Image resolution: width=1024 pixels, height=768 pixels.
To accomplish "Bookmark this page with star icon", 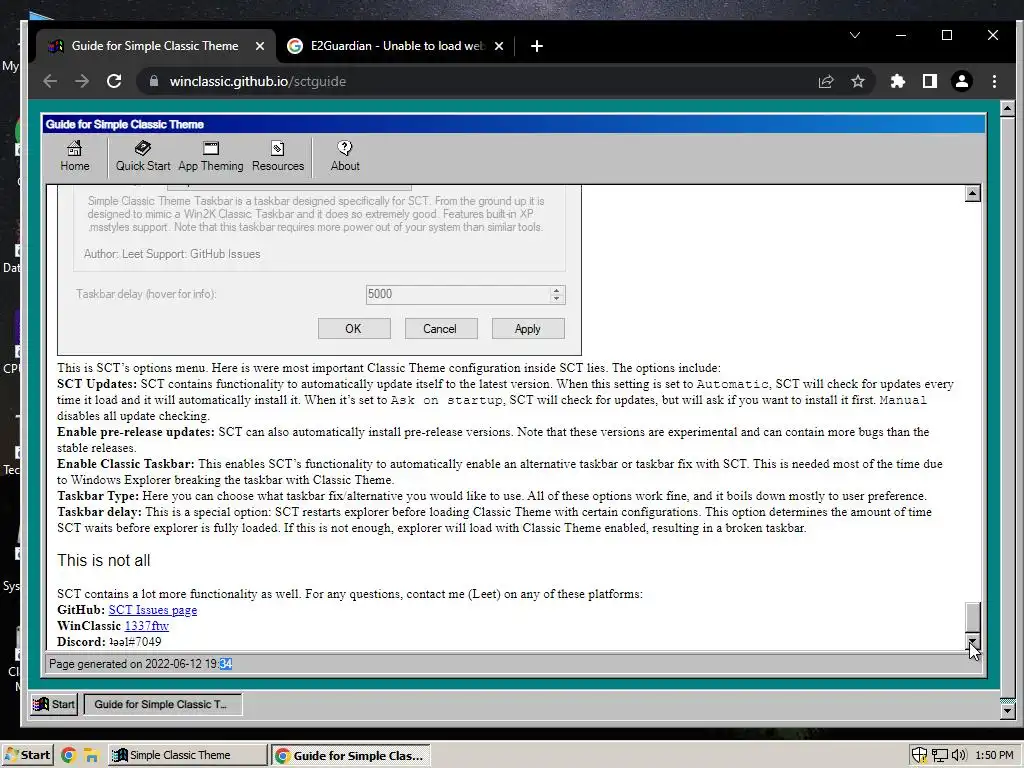I will pos(857,81).
